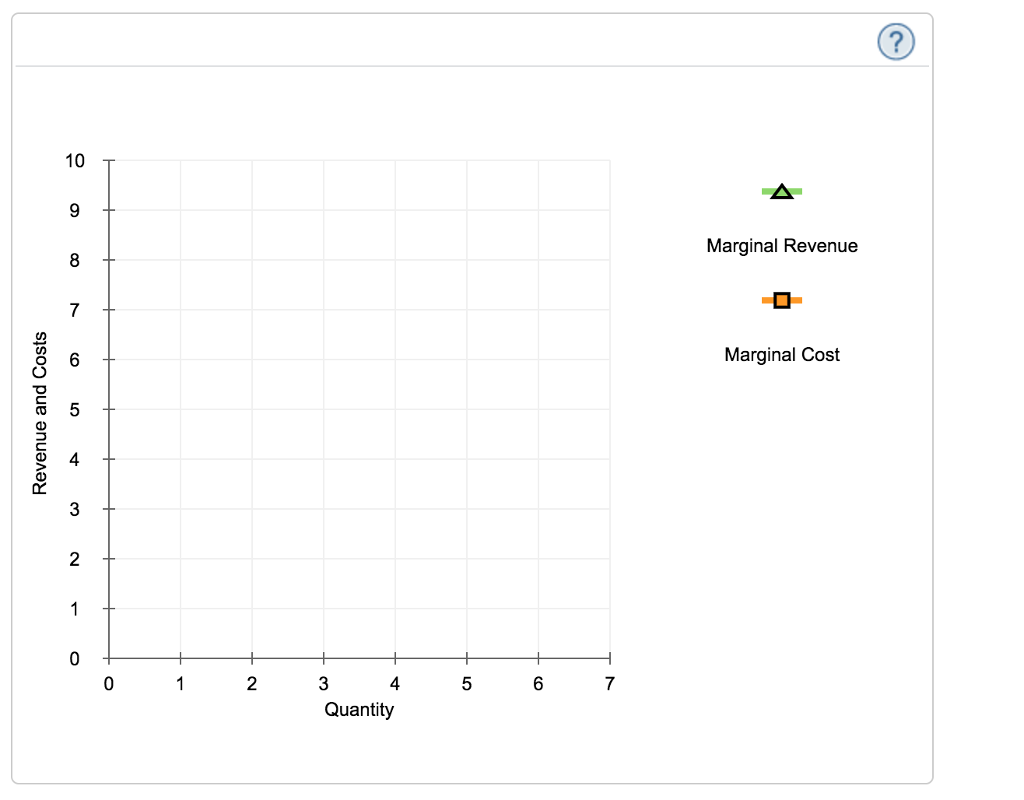Click the Marginal Revenue legend label
This screenshot has width=1024, height=800.
click(782, 246)
